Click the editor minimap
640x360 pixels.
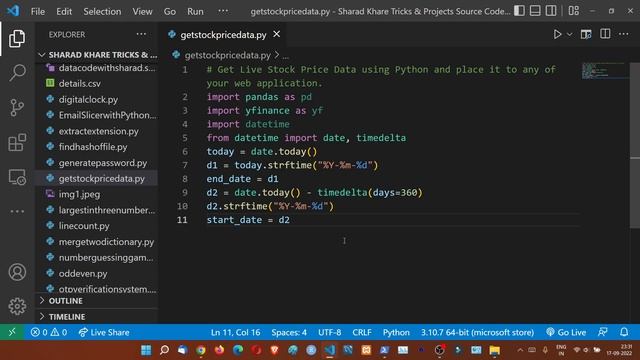coord(605,70)
